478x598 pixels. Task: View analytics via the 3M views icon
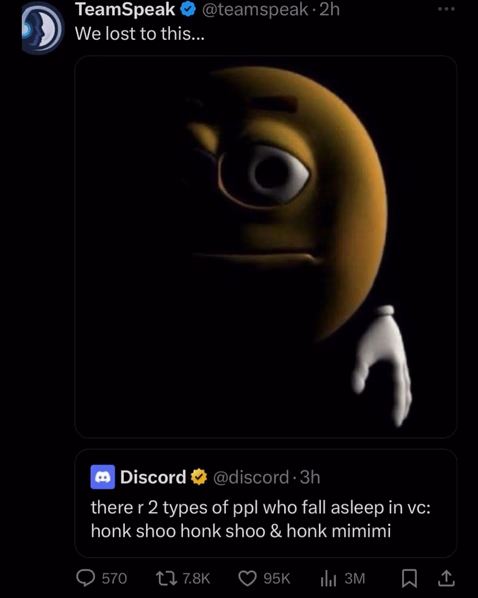(x=328, y=579)
